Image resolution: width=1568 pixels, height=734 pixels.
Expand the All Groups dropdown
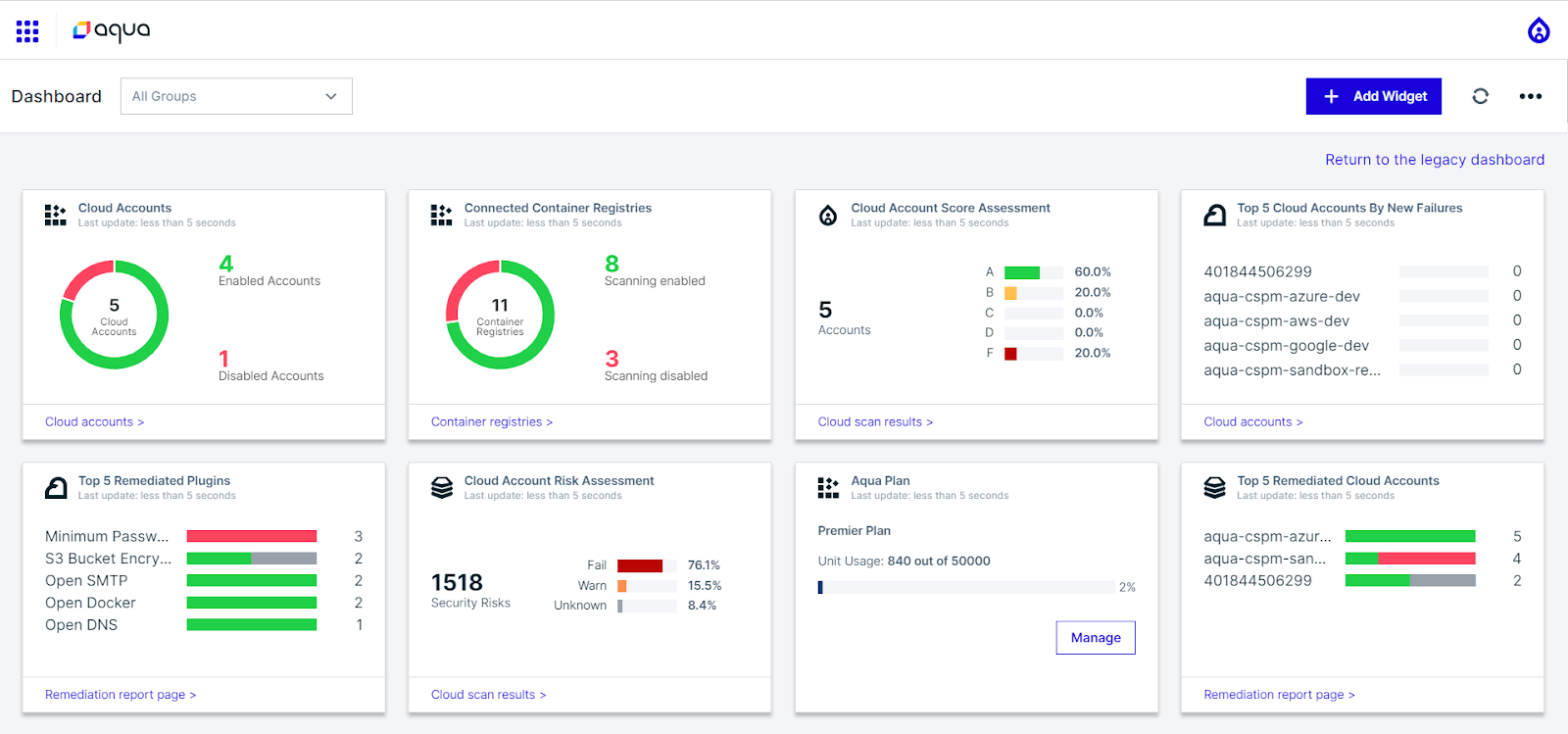click(236, 96)
